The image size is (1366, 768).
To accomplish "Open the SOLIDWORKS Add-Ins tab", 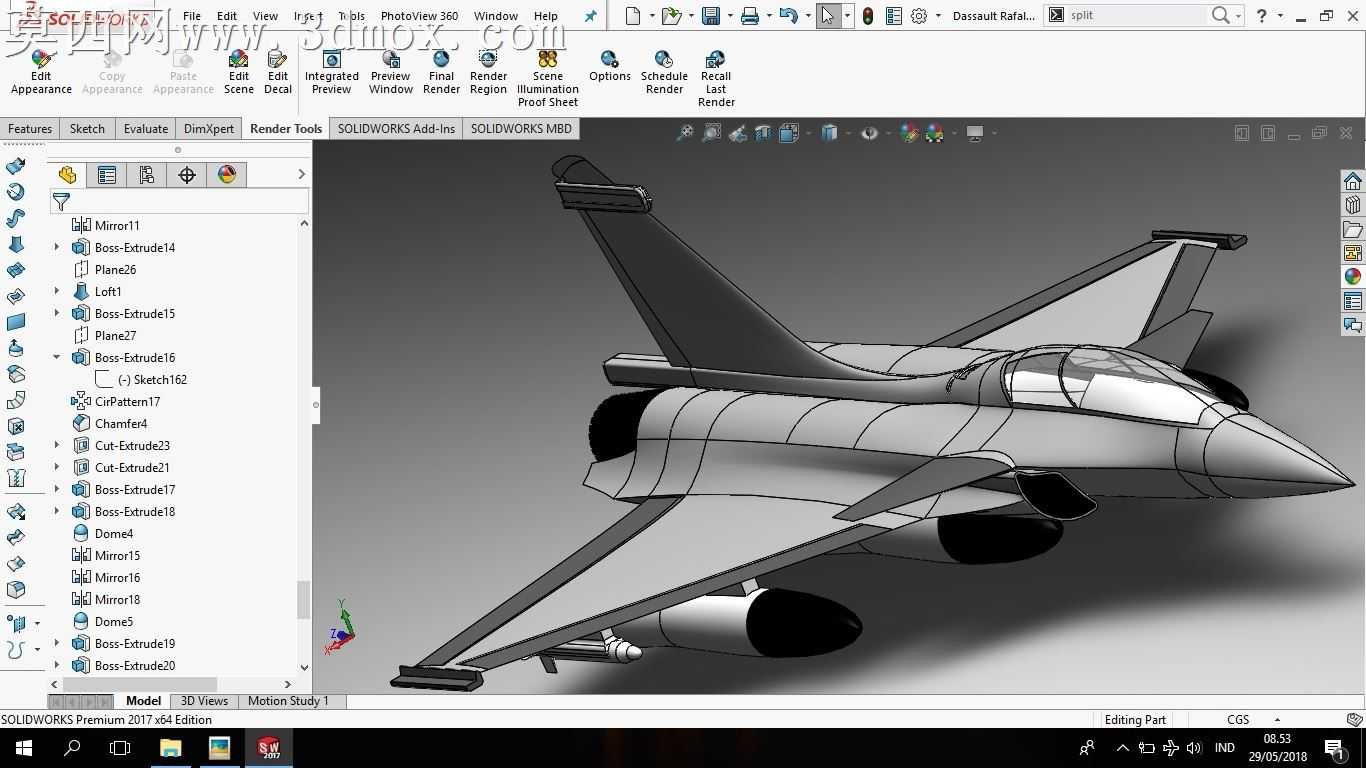I will tap(396, 129).
